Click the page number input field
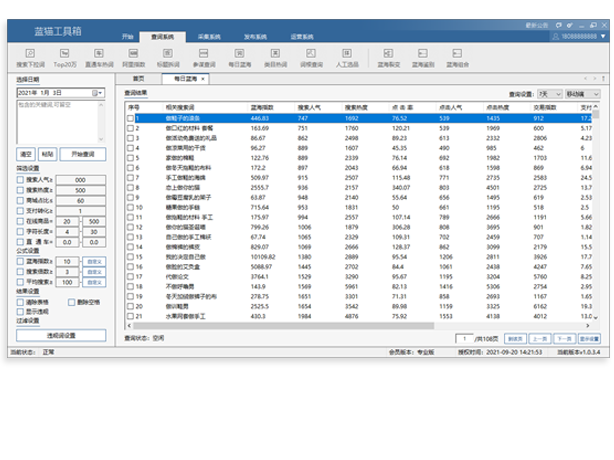Viewport: 614px width, 460px height. (466, 338)
